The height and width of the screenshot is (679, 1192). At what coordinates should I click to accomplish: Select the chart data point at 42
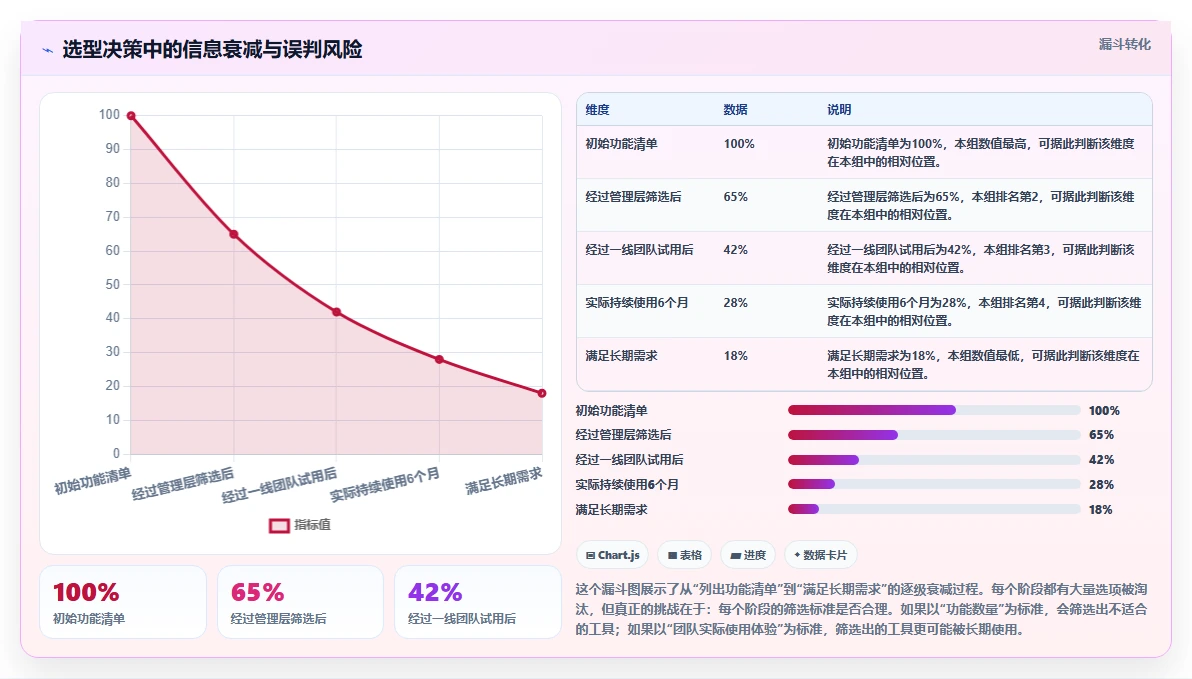click(x=337, y=312)
